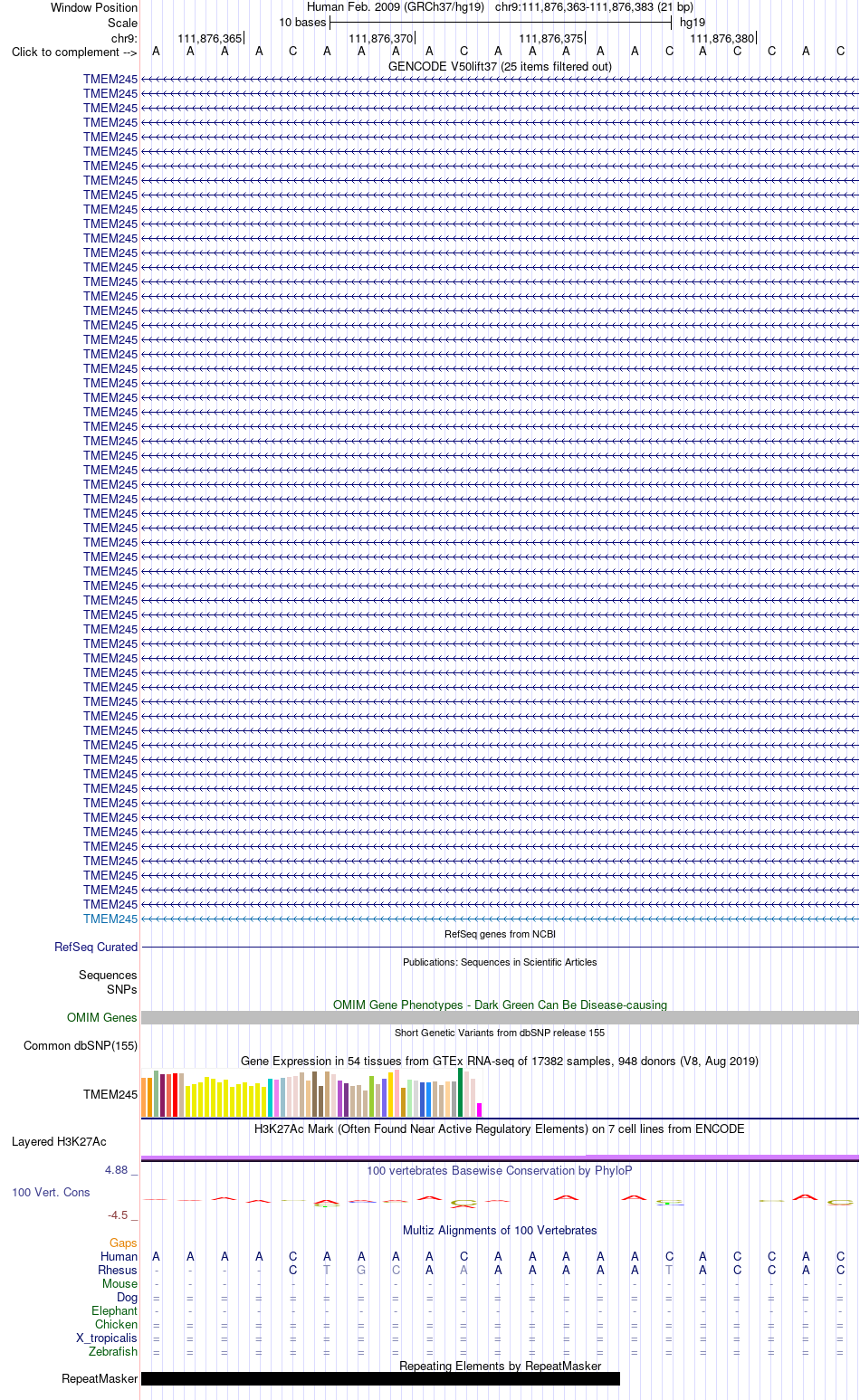Screen dimensions: 860x1400
Task: Click the Human alignment row label
Action: click(119, 1256)
